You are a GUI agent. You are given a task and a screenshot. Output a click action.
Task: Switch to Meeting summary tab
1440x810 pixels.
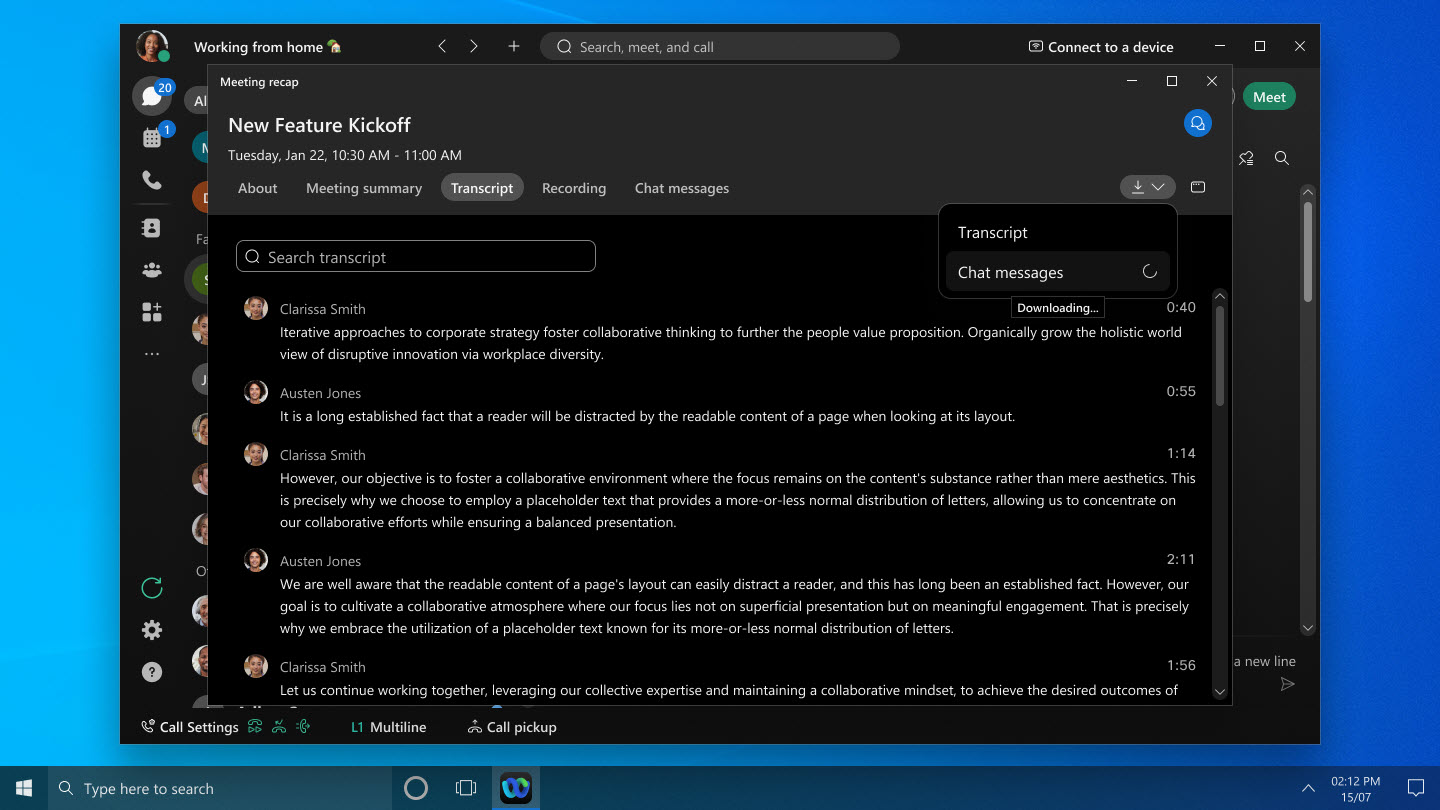click(364, 188)
